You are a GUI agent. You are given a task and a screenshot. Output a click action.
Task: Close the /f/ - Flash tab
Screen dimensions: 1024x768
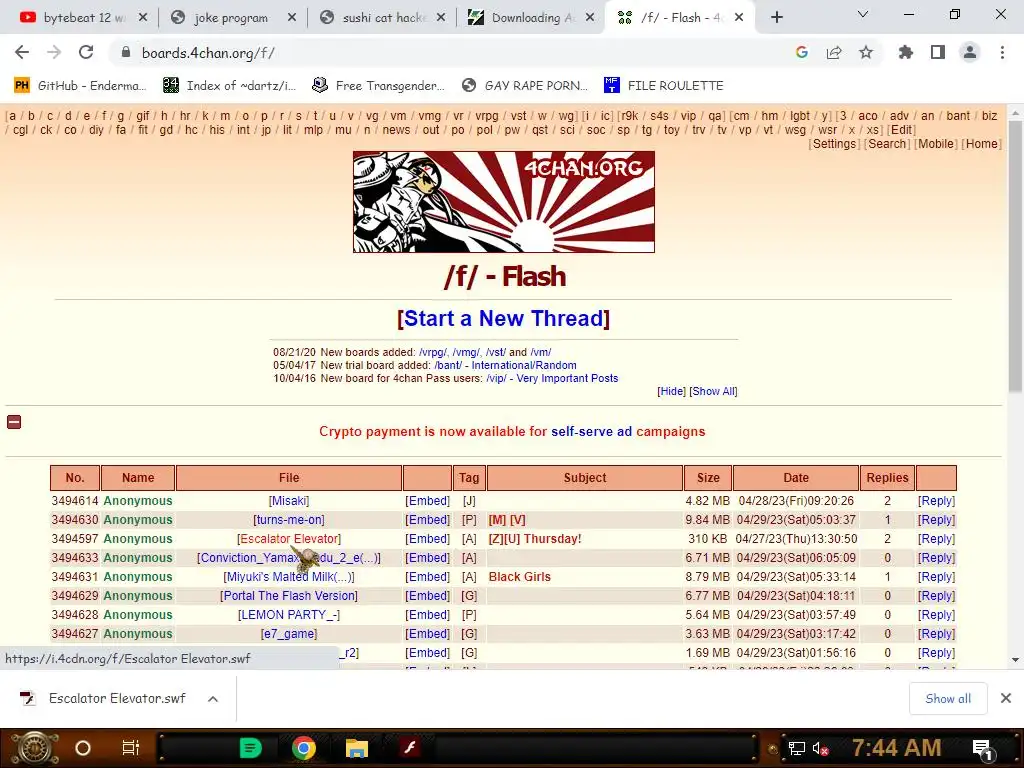[739, 18]
